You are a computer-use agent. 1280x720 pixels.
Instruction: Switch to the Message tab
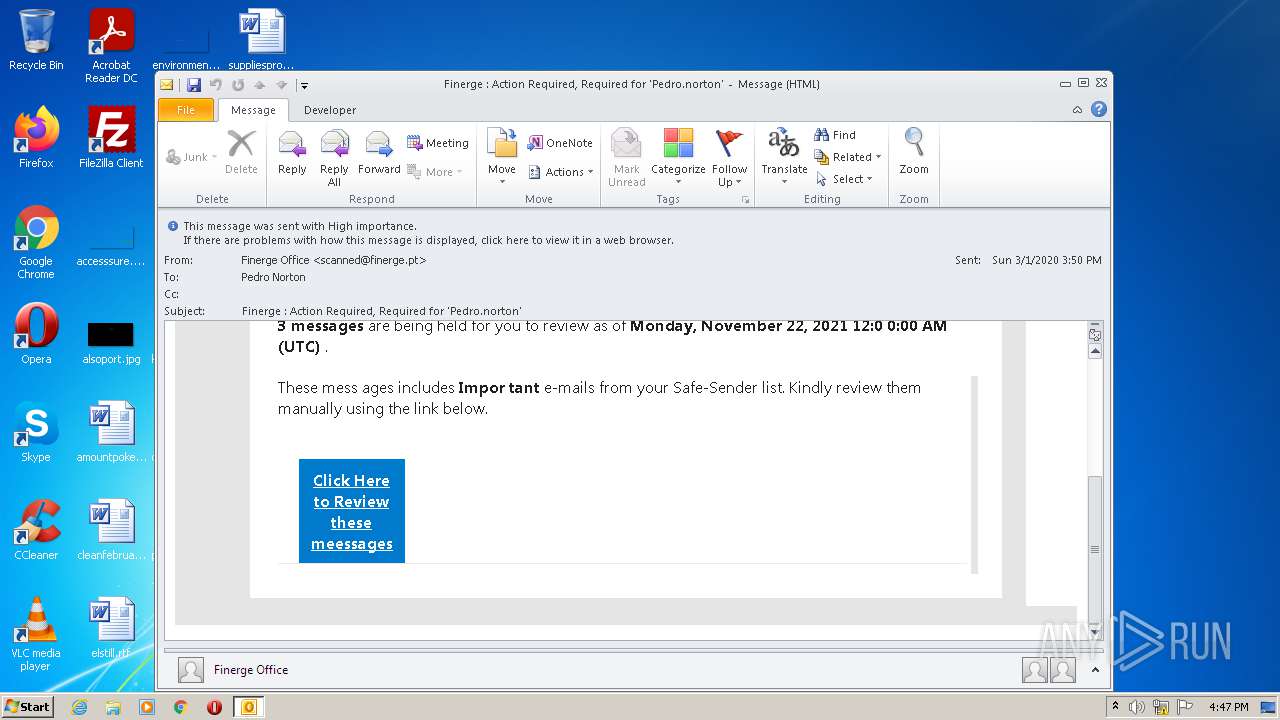click(x=253, y=110)
